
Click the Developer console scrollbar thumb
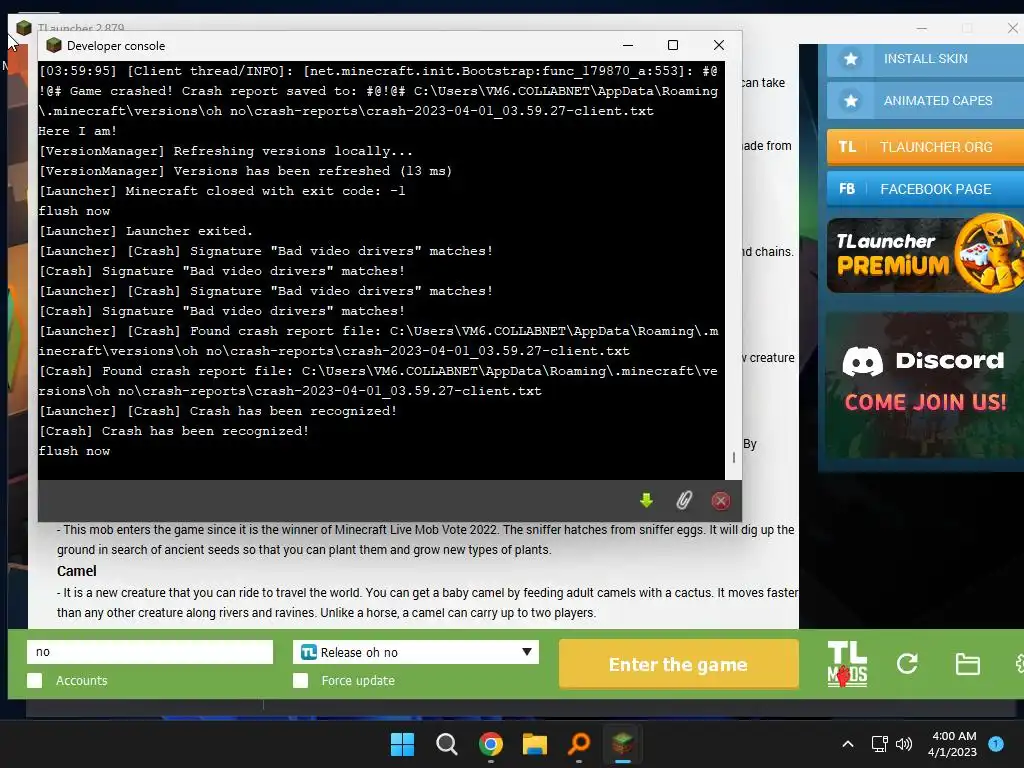pyautogui.click(x=734, y=458)
